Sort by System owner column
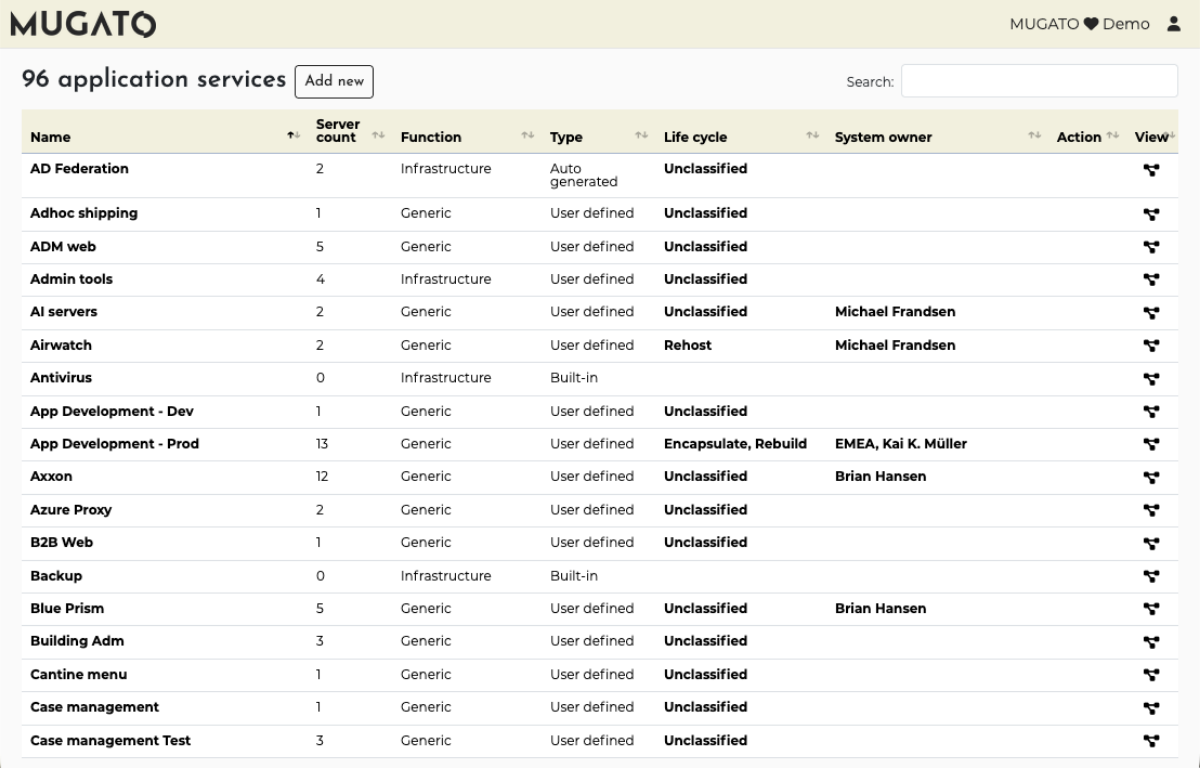Image resolution: width=1200 pixels, height=768 pixels. (883, 137)
